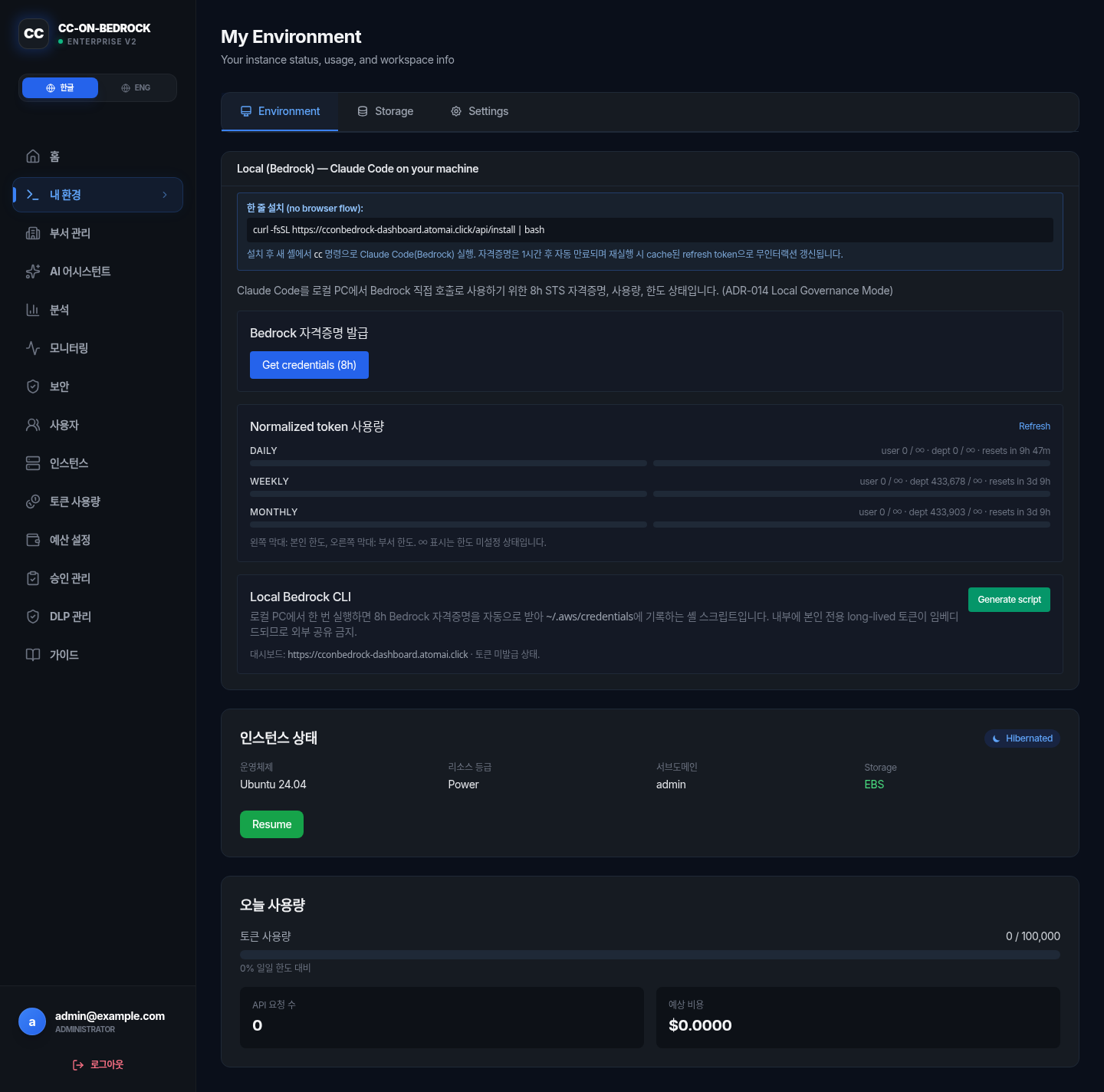Viewport: 1104px width, 1092px height.
Task: Switch language to ENG
Action: [x=136, y=87]
